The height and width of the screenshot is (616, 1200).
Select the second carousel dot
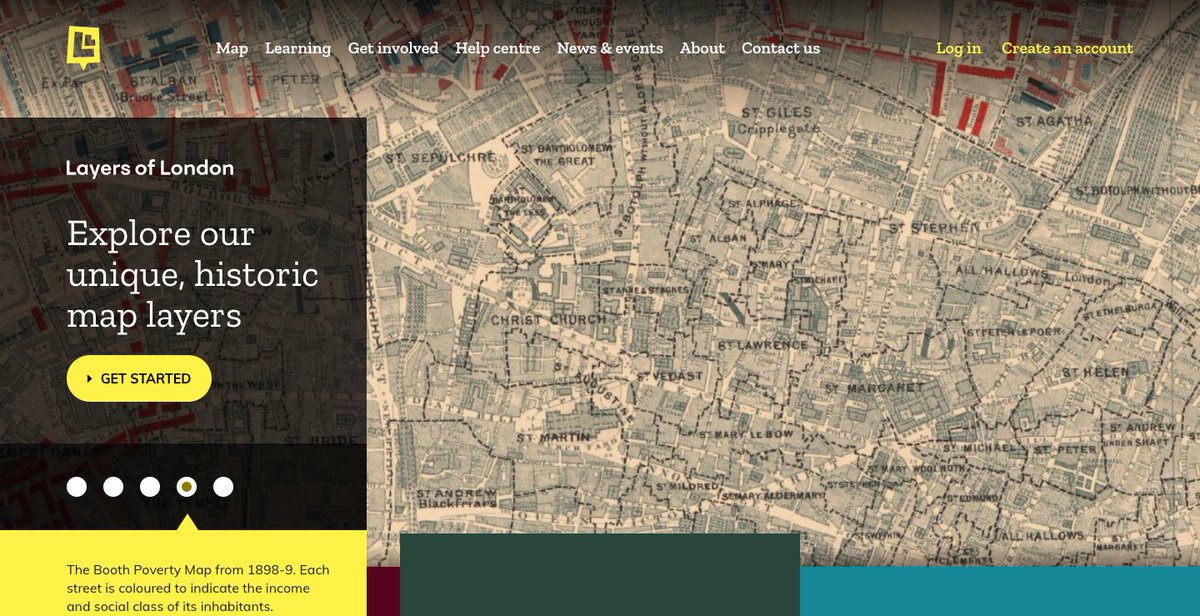pos(114,486)
